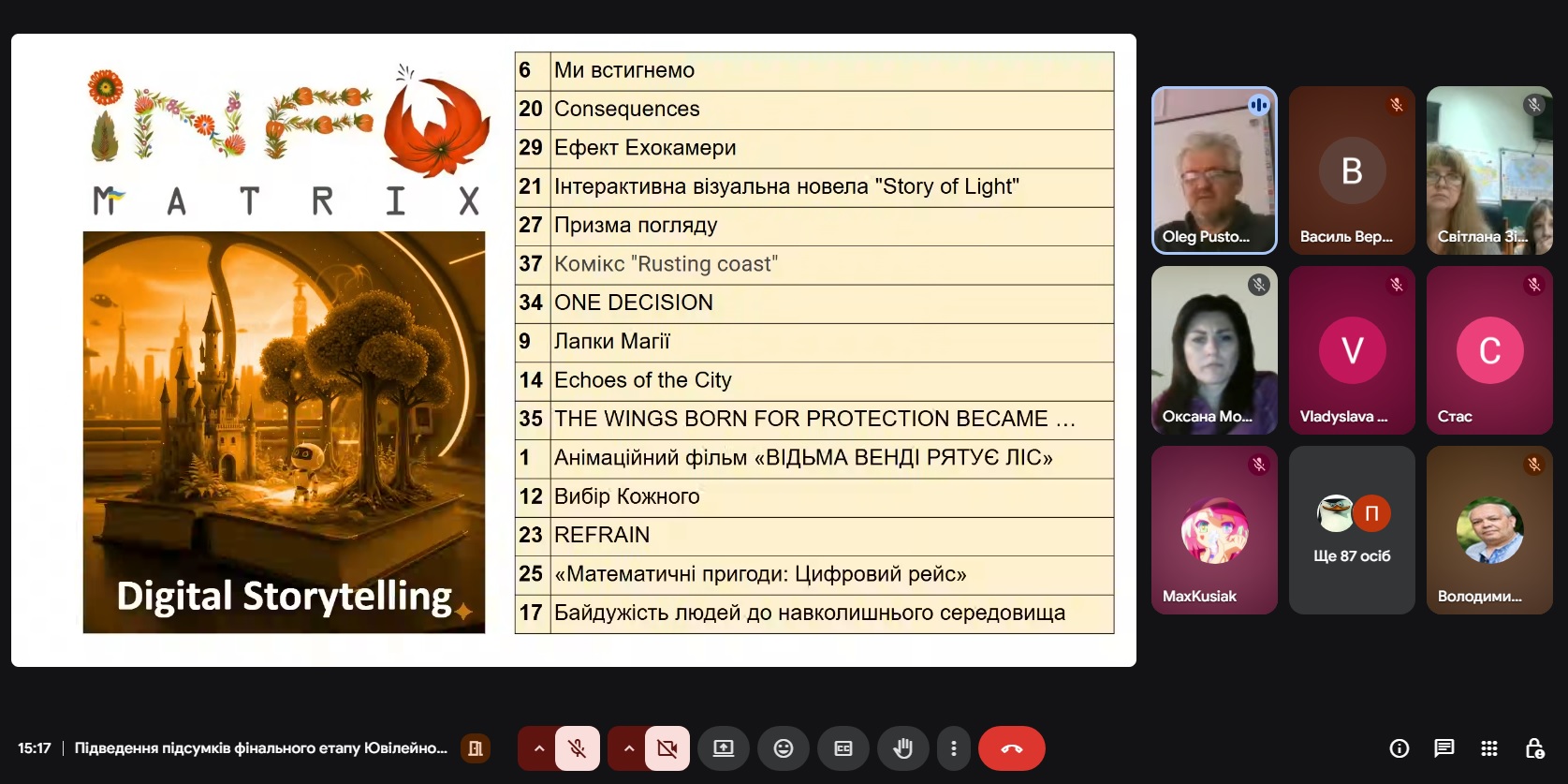
Task: Open the activities grid icon
Action: click(1489, 748)
